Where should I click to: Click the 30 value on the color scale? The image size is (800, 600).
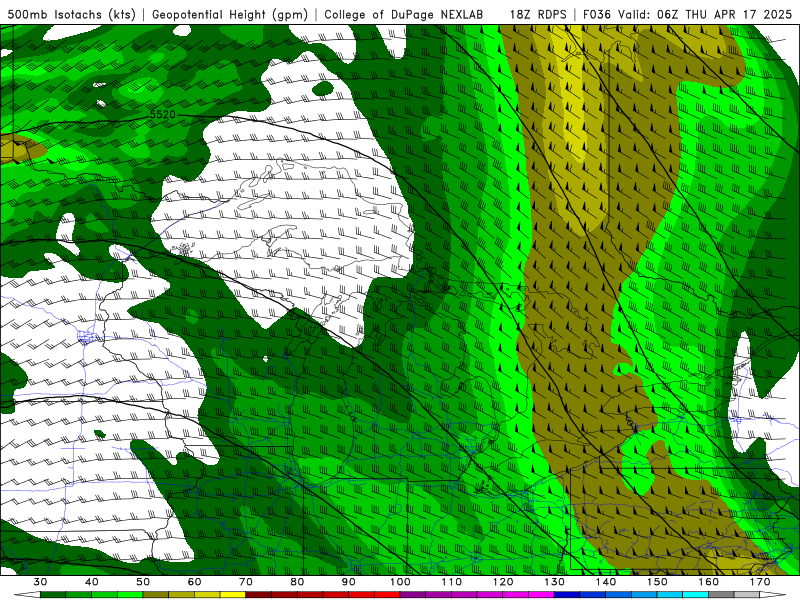coord(40,582)
